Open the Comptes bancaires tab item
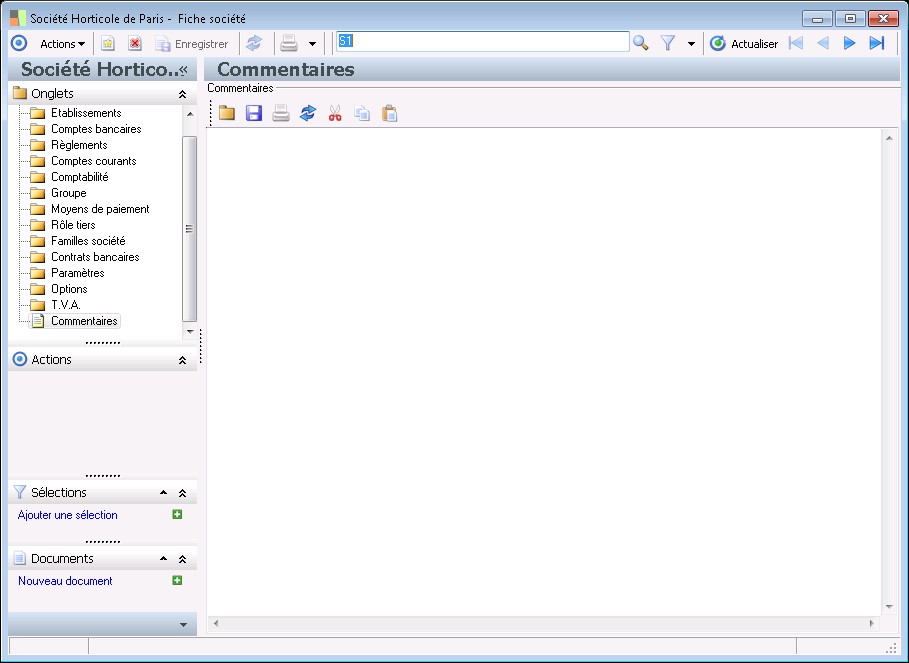The image size is (909, 663). [96, 129]
